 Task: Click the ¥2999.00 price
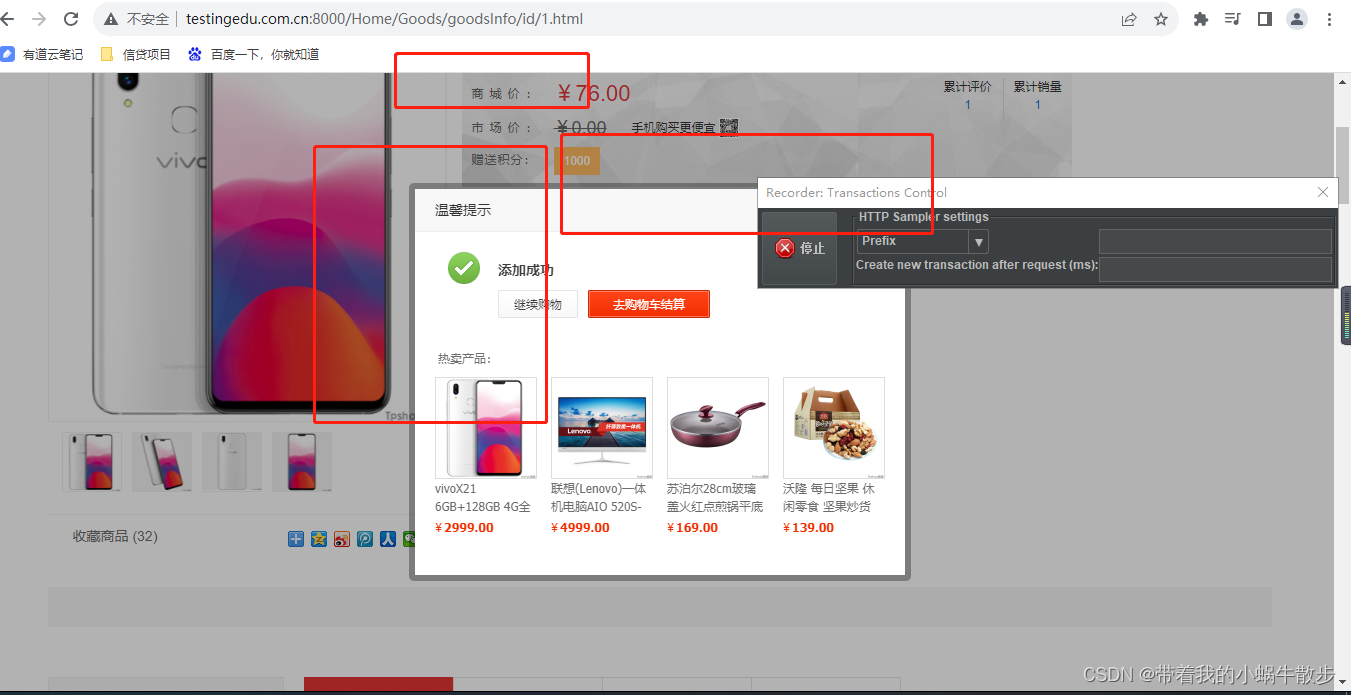point(464,528)
